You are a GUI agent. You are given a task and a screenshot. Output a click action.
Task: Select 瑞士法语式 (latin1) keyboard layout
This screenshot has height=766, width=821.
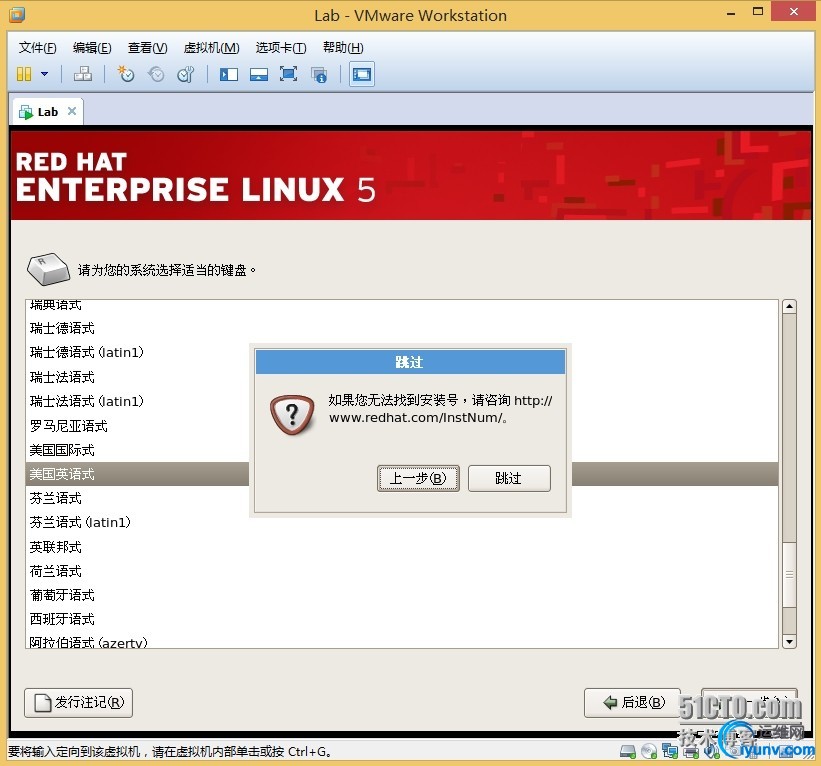pos(402,401)
